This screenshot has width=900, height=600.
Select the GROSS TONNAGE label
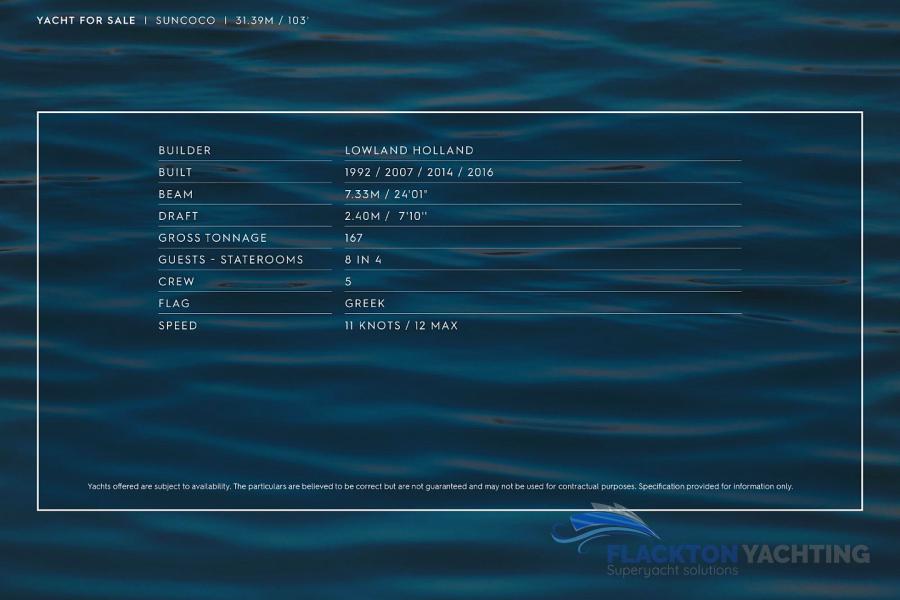coord(213,238)
